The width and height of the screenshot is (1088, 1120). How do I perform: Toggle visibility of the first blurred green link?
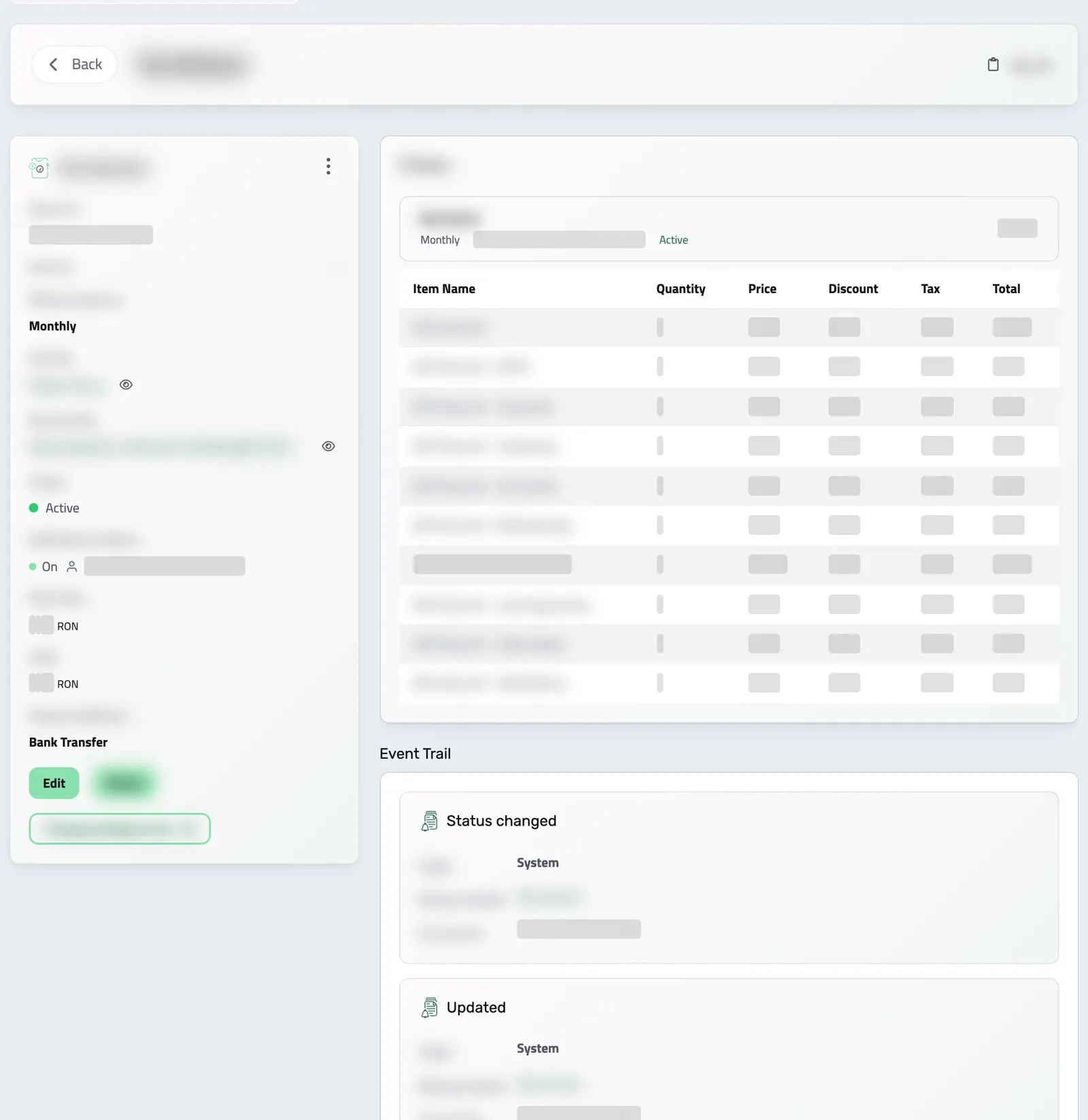(126, 385)
